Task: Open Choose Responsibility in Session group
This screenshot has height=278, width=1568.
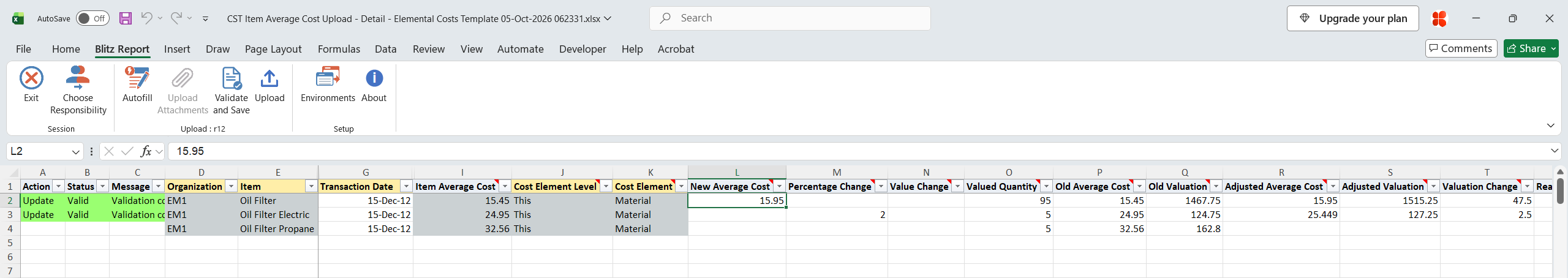Action: pos(78,90)
